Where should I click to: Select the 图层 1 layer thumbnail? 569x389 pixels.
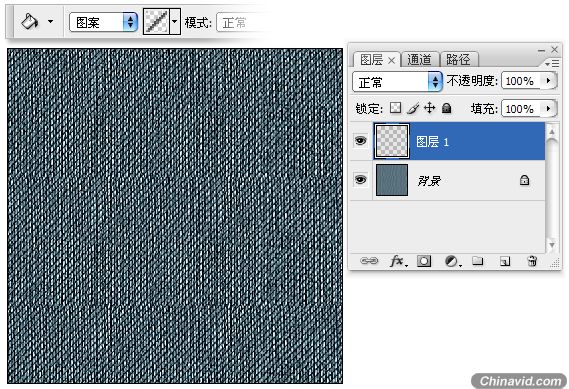pyautogui.click(x=392, y=141)
